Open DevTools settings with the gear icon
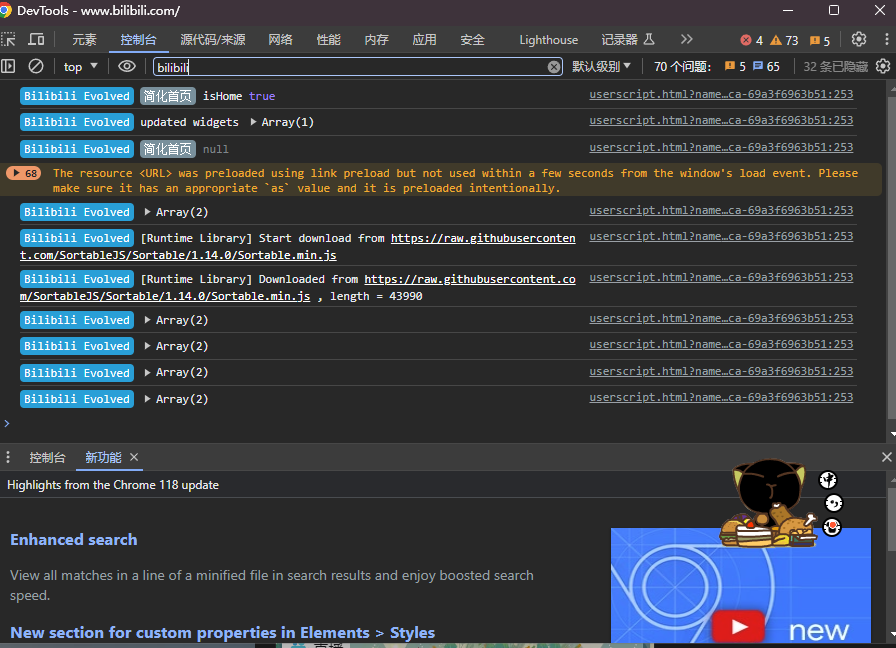The height and width of the screenshot is (648, 896). 858,39
